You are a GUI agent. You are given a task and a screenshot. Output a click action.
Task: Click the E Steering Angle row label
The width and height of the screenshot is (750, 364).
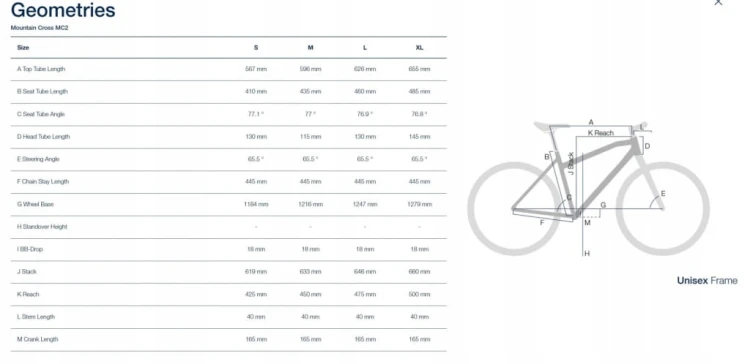(38, 159)
